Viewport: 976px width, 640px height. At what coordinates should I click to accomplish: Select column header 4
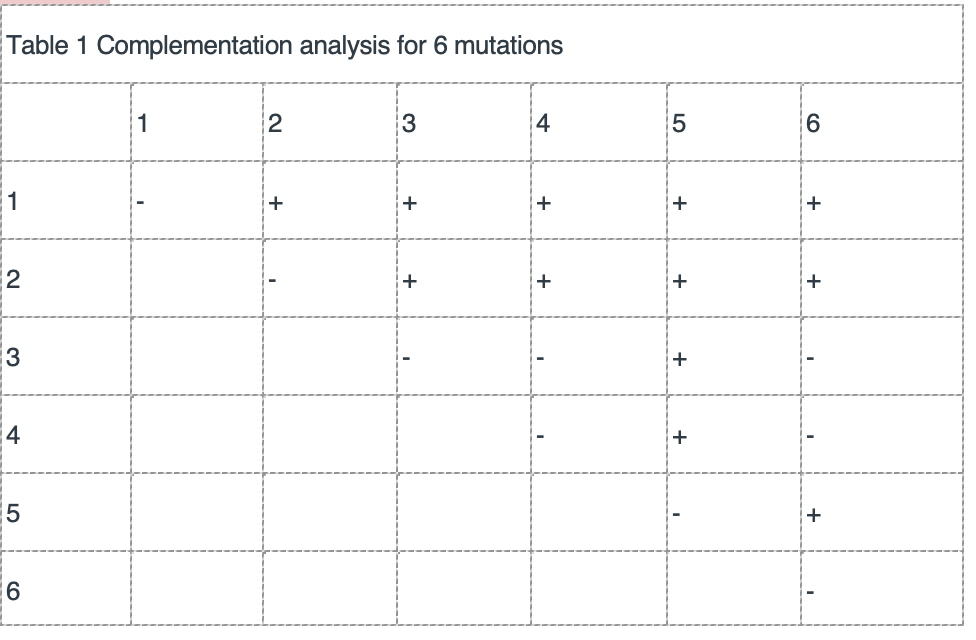point(543,123)
